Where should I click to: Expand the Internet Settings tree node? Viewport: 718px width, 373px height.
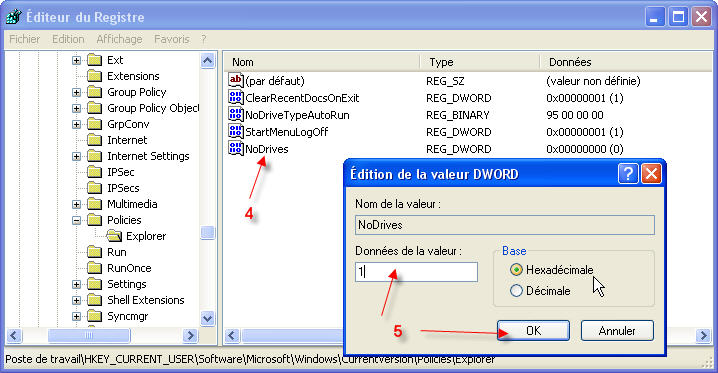click(x=76, y=156)
